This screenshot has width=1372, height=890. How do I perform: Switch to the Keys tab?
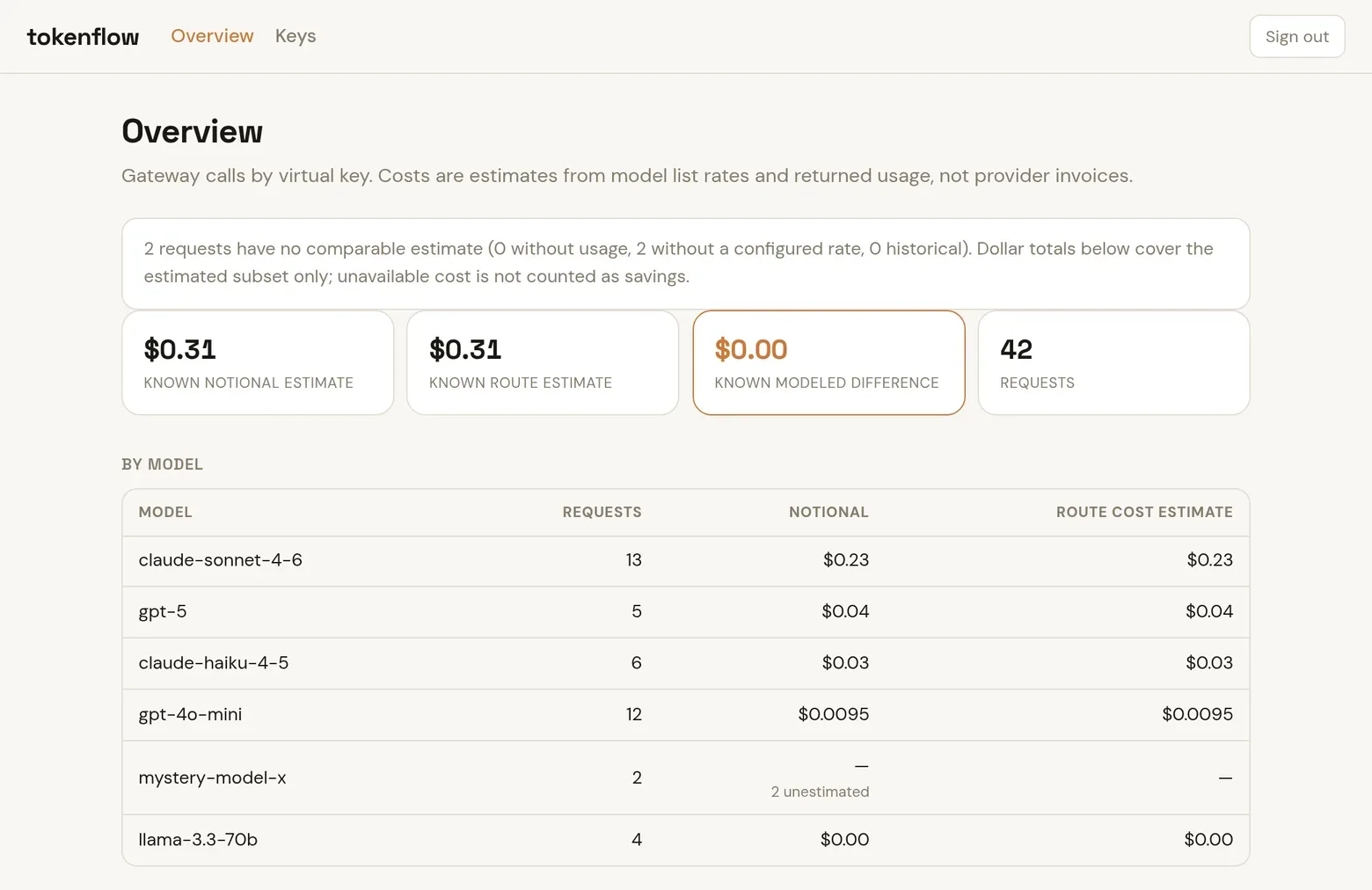click(x=296, y=36)
